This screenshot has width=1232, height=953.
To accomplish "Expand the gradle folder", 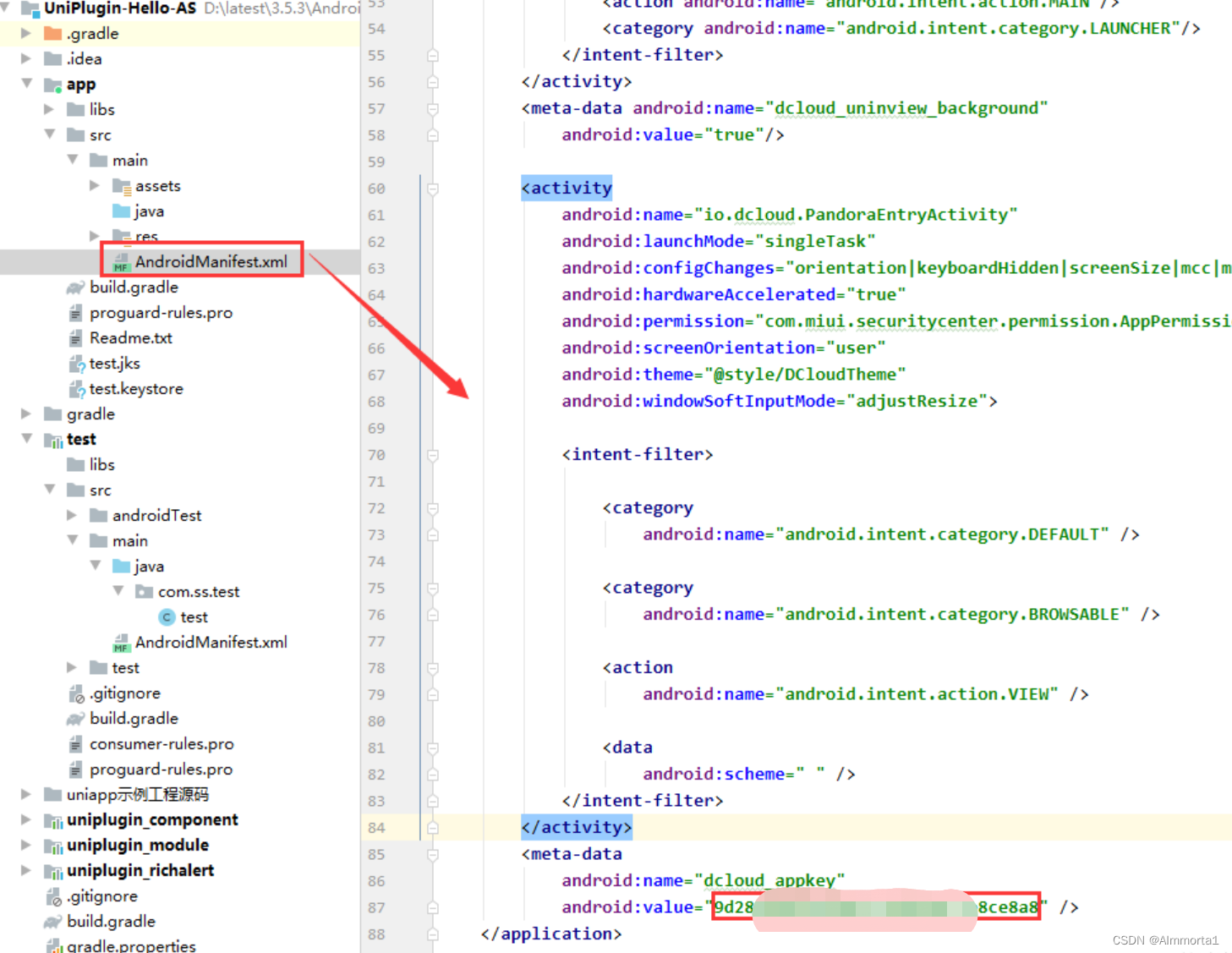I will point(25,414).
